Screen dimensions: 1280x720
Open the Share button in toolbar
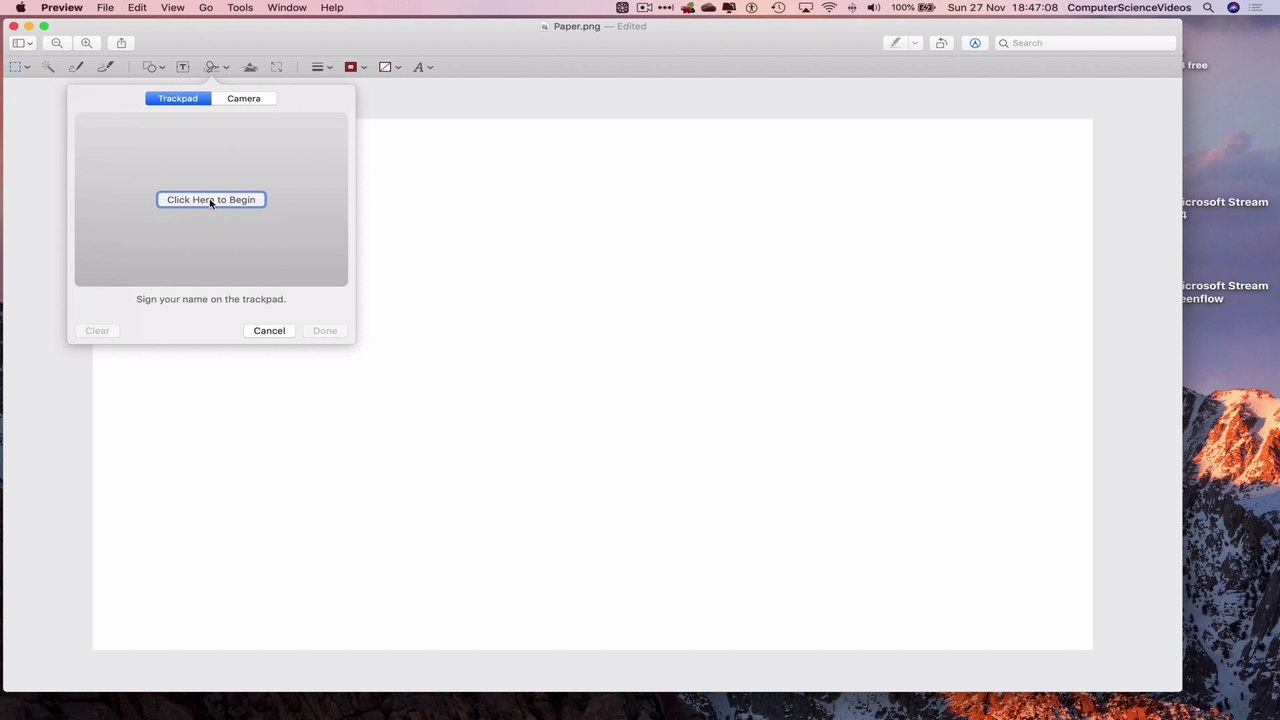click(121, 43)
